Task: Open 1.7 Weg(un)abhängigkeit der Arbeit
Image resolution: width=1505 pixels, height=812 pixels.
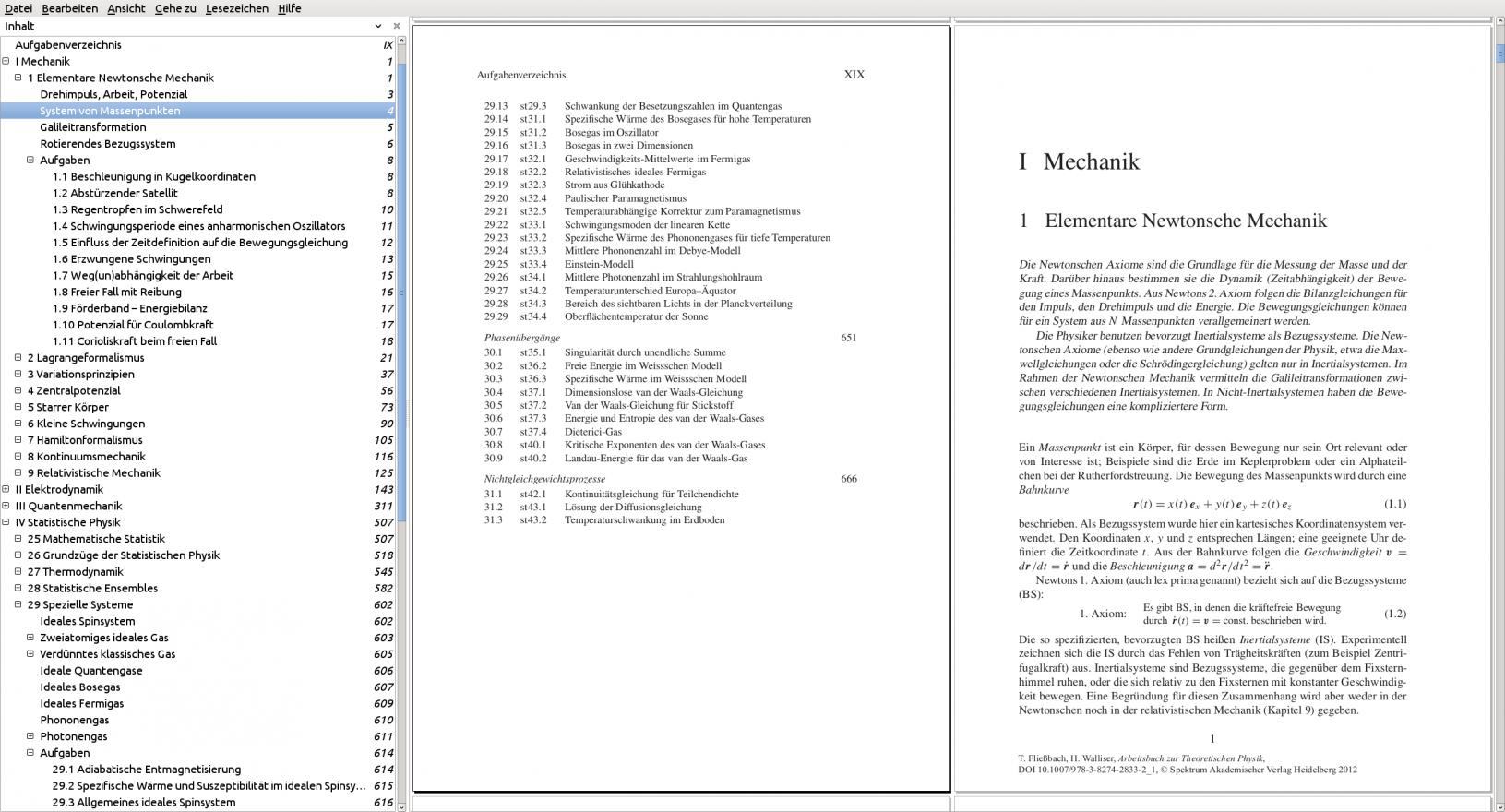Action: point(143,276)
